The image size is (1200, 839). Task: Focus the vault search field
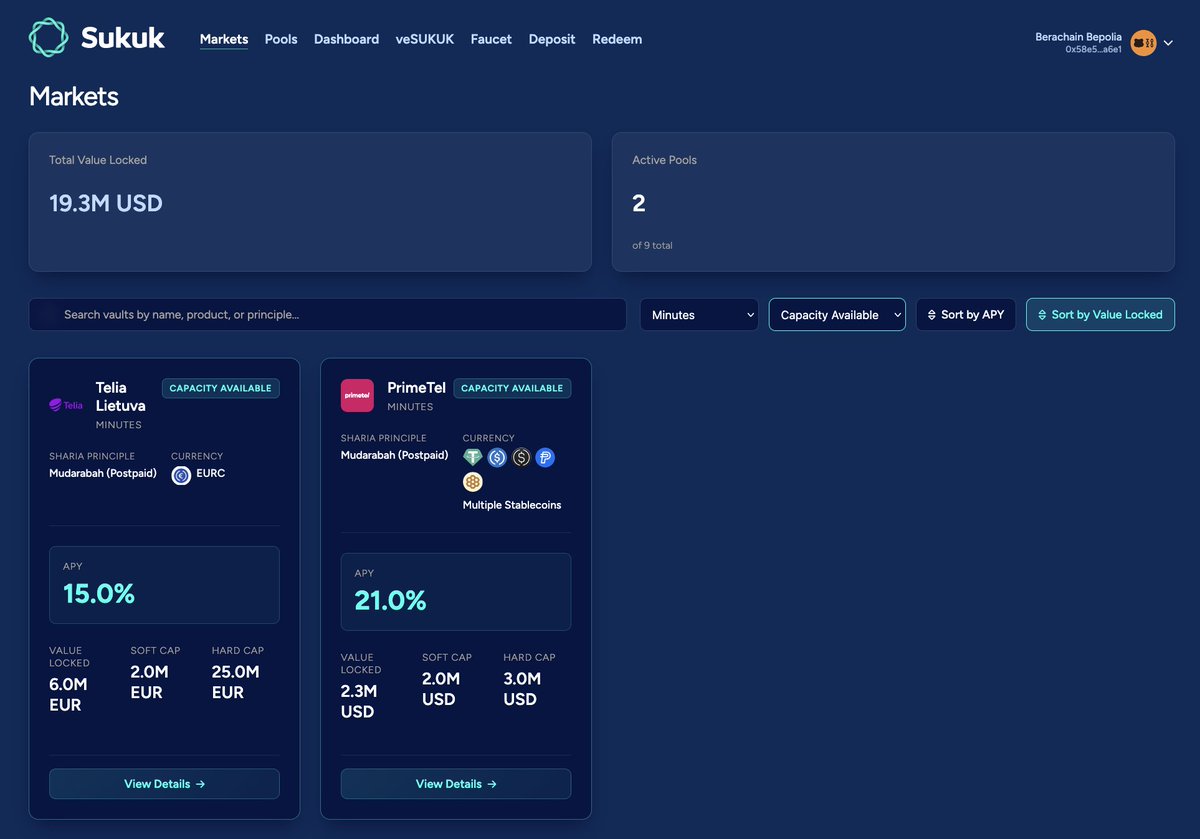pos(328,314)
